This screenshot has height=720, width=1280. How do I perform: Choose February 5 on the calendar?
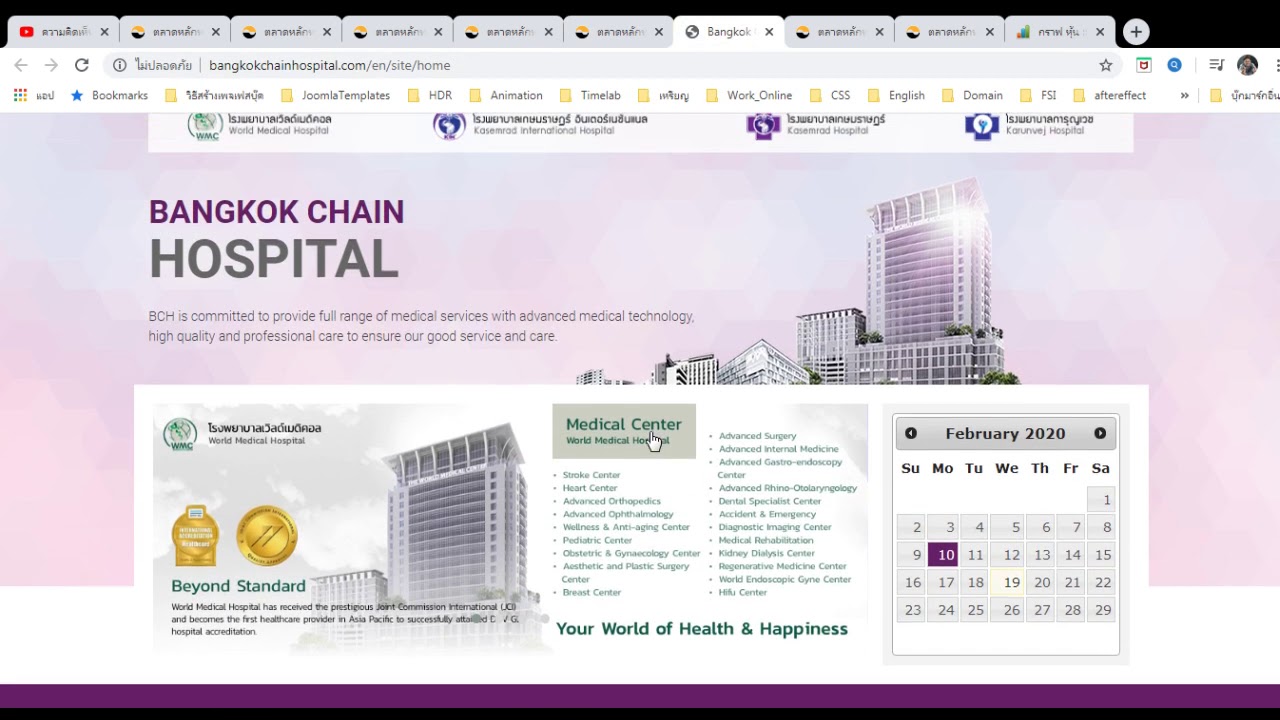coord(1008,527)
